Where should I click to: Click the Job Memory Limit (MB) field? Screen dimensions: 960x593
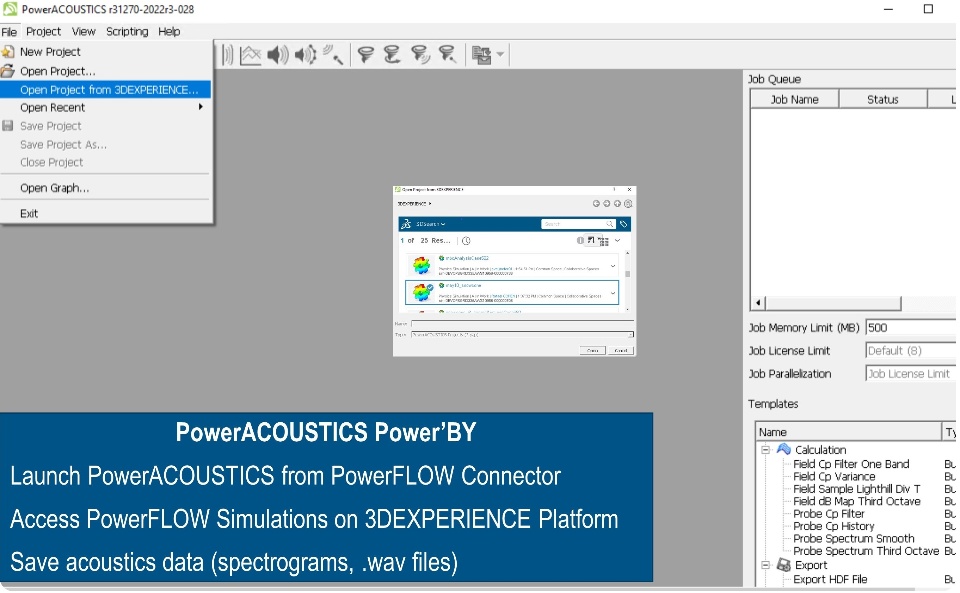tap(911, 328)
